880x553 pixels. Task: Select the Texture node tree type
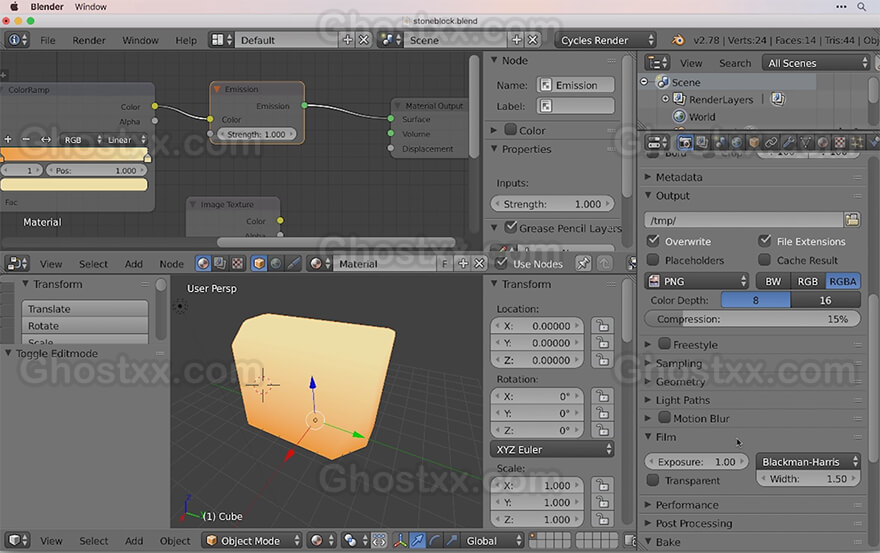pos(237,263)
